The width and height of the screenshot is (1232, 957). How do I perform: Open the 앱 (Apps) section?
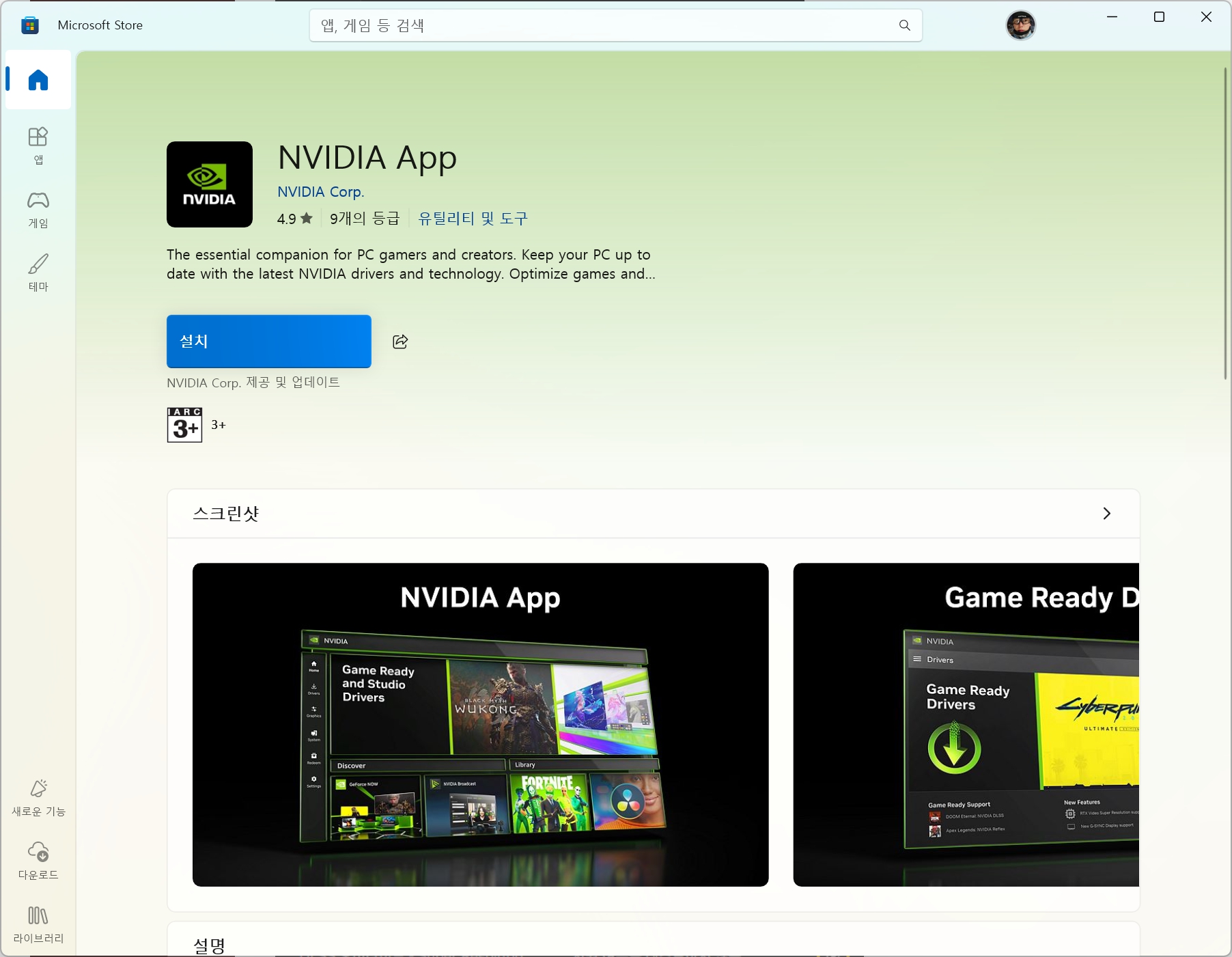click(x=38, y=145)
